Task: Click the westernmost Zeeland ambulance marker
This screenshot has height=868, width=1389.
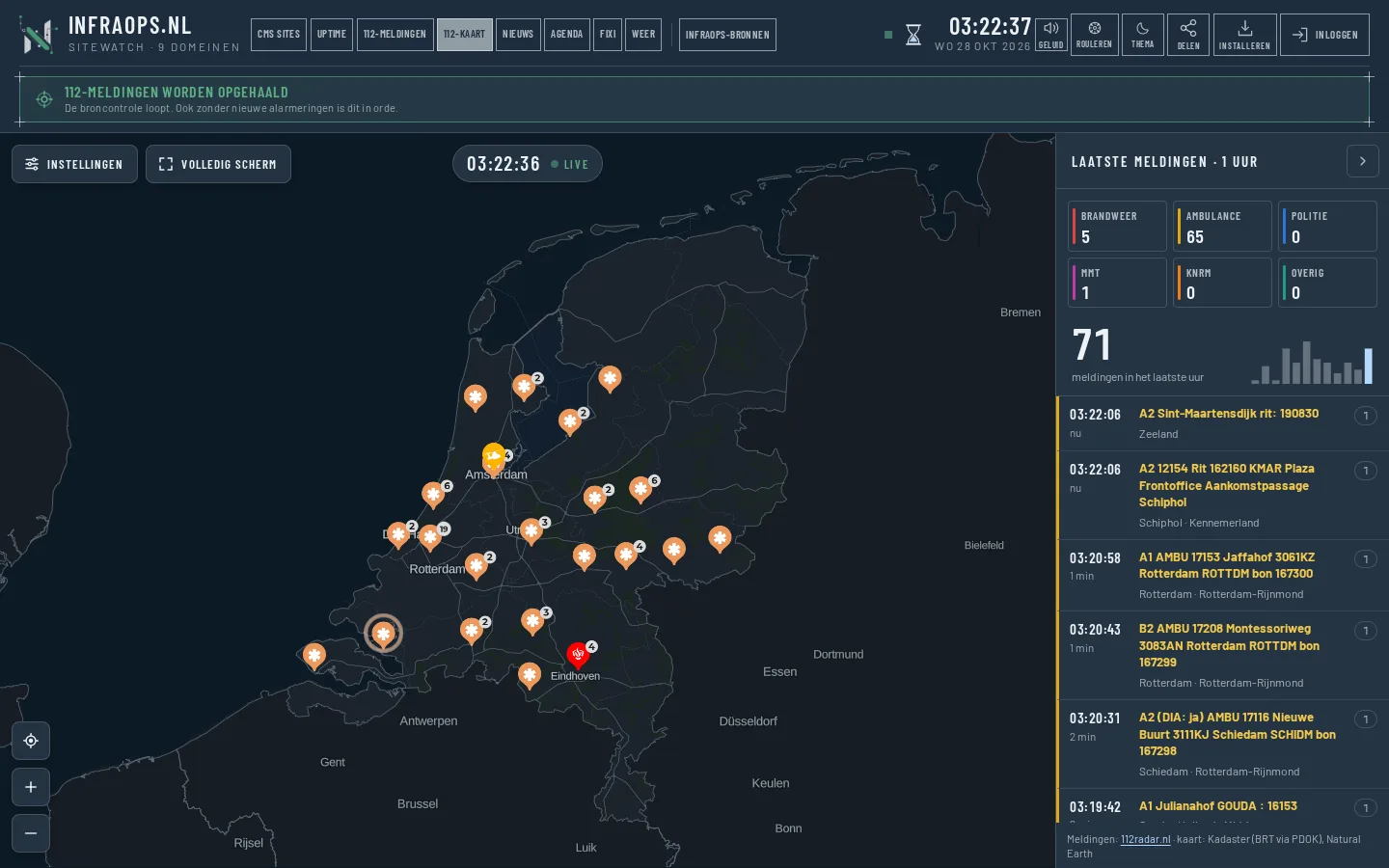Action: [x=314, y=657]
